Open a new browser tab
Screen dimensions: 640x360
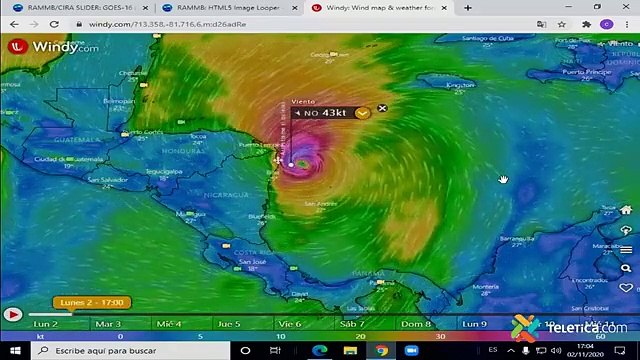tap(468, 8)
